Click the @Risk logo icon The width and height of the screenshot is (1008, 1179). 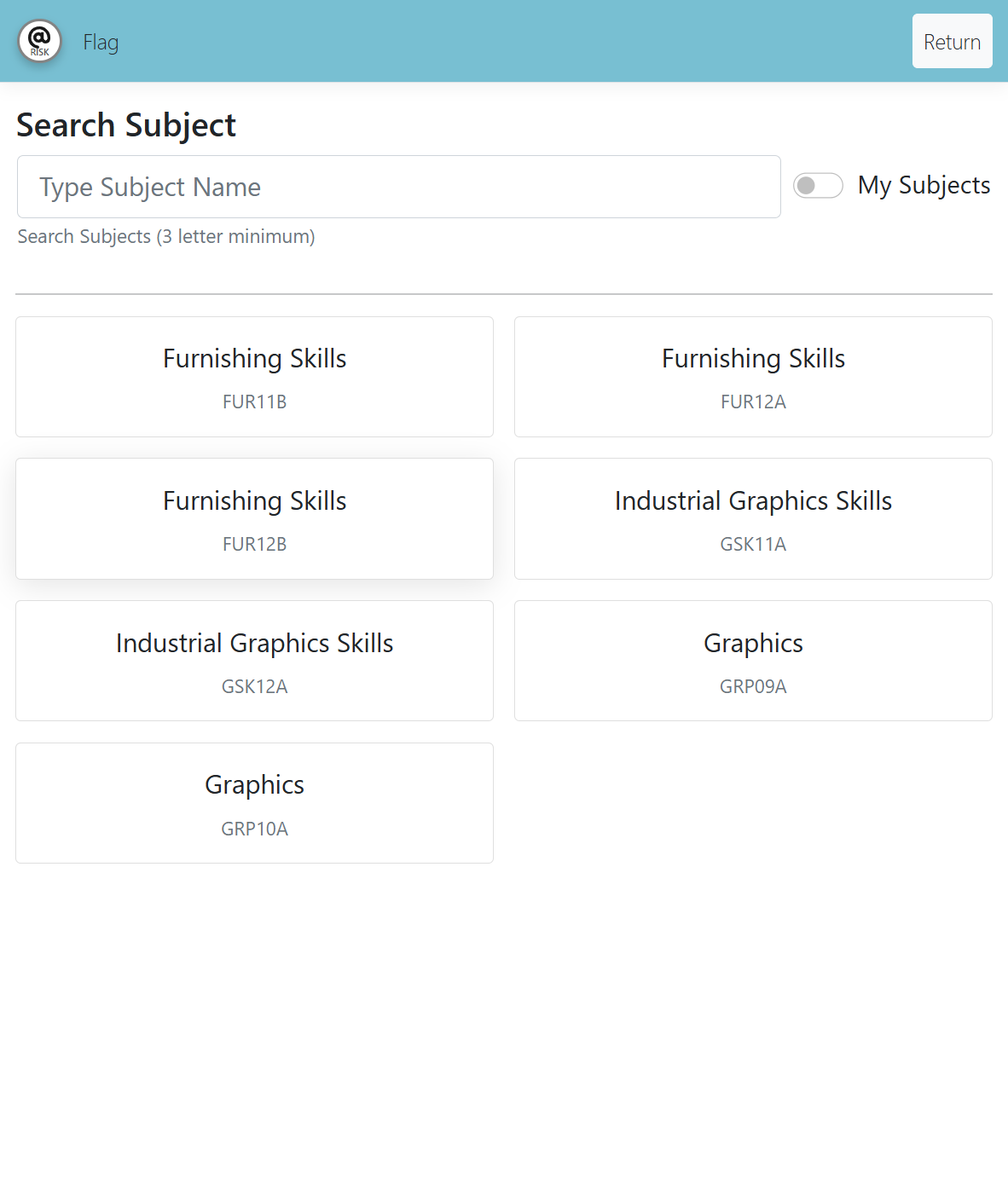[x=40, y=41]
